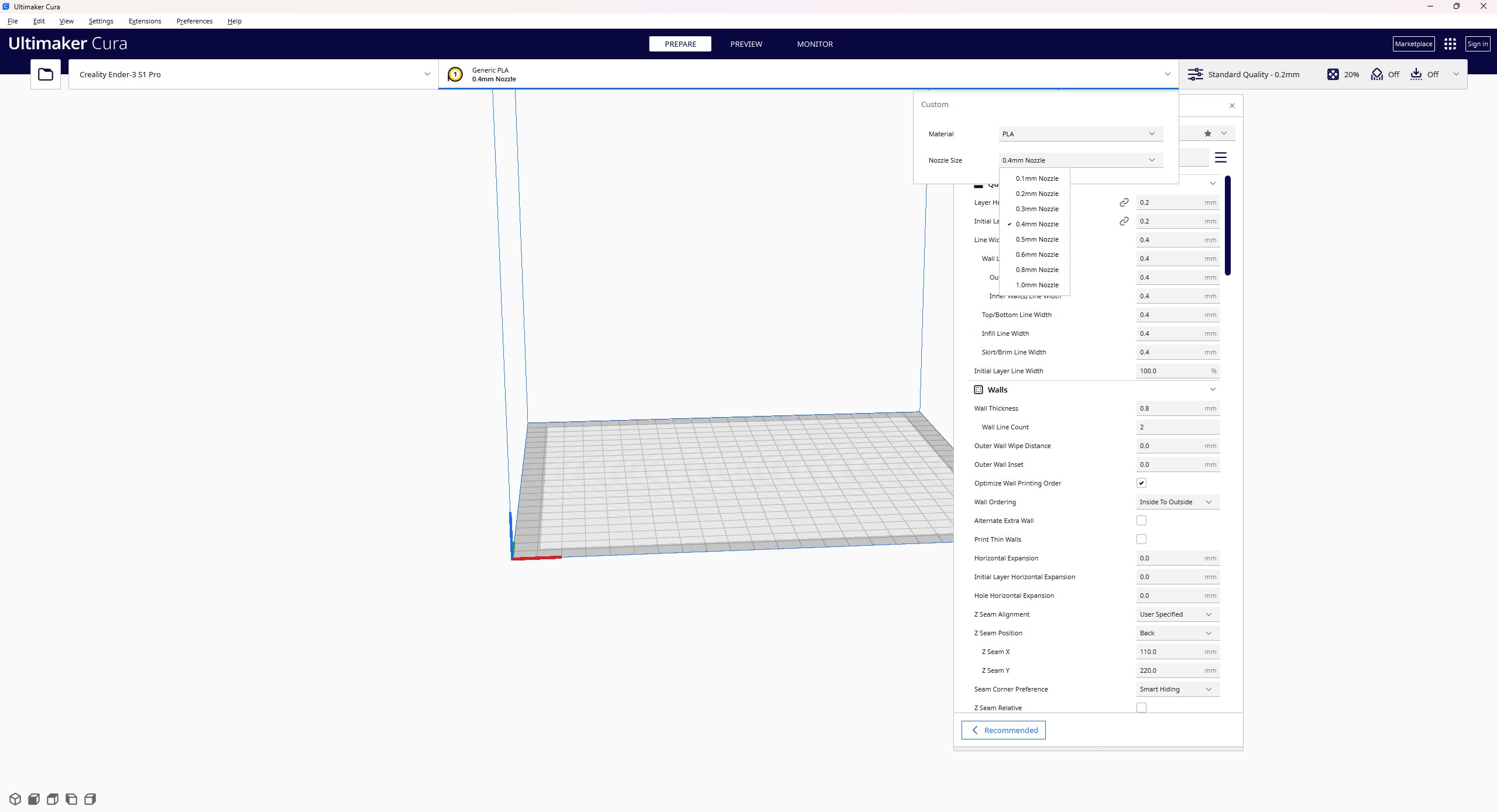
Task: Select the left side view cube icon
Action: point(71,799)
